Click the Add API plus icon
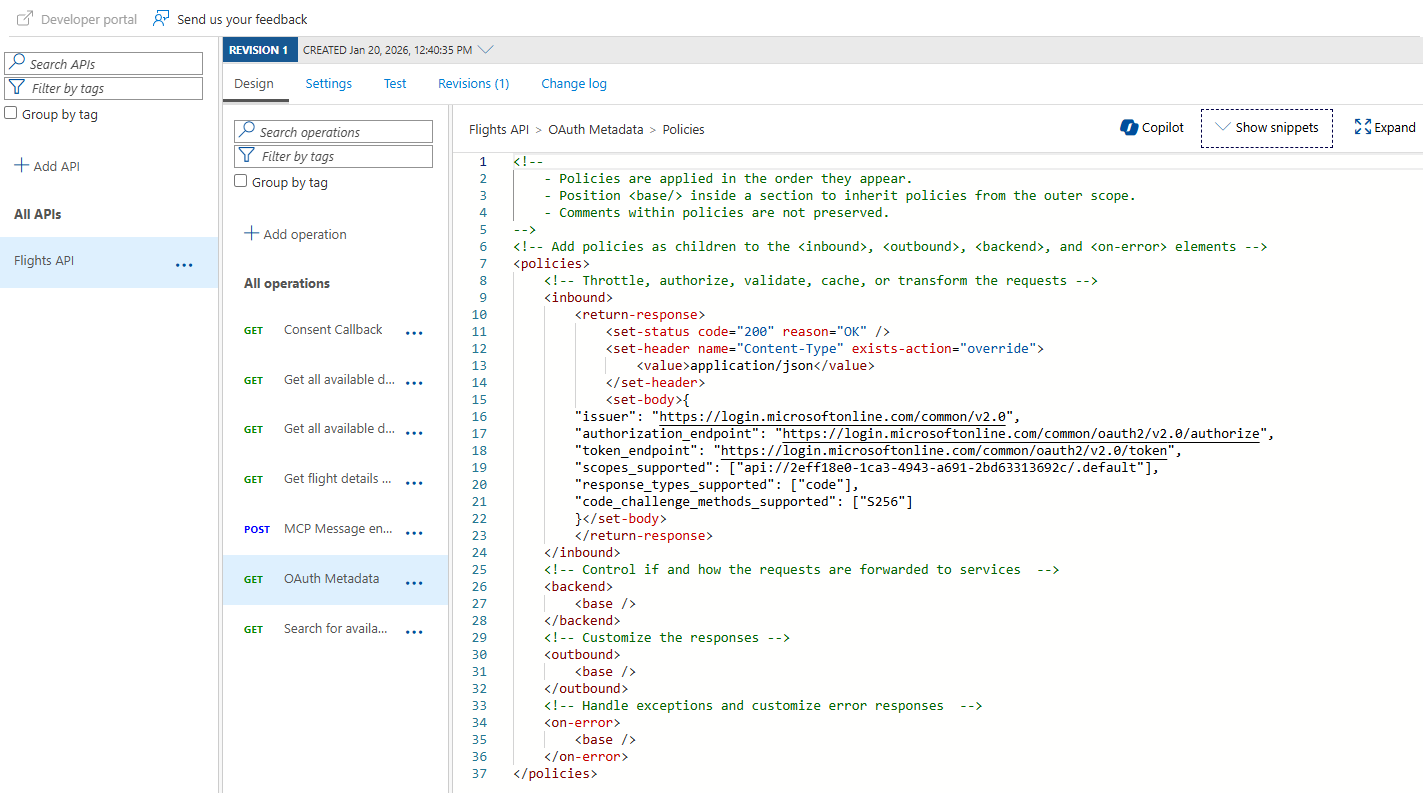Viewport: 1423px width, 793px height. [22, 166]
